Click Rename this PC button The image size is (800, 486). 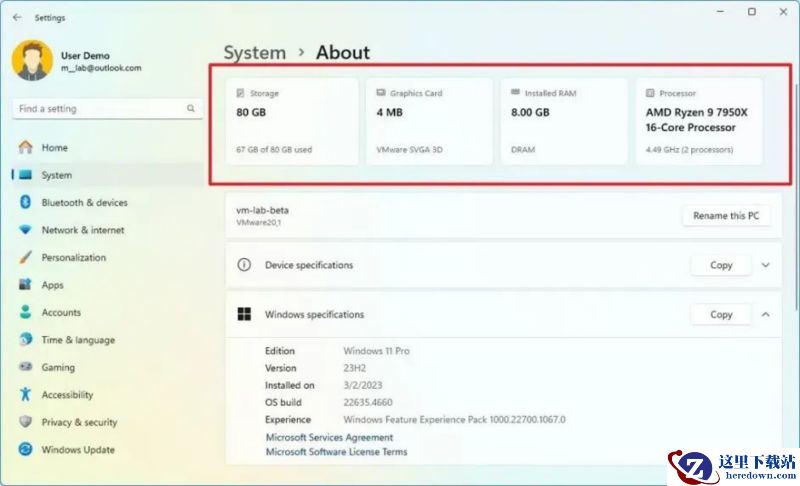tap(726, 216)
